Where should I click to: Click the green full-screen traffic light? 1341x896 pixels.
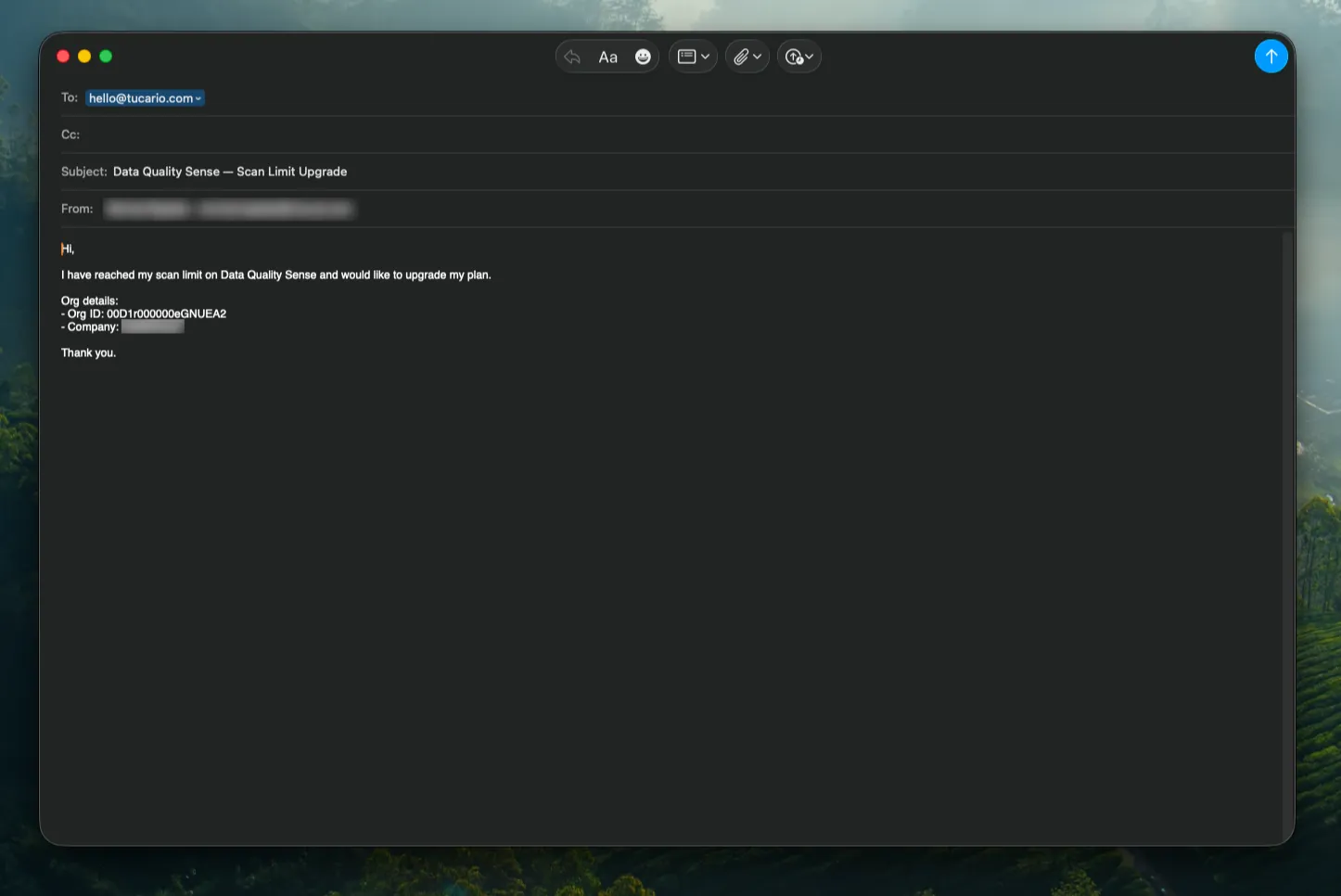coord(105,56)
